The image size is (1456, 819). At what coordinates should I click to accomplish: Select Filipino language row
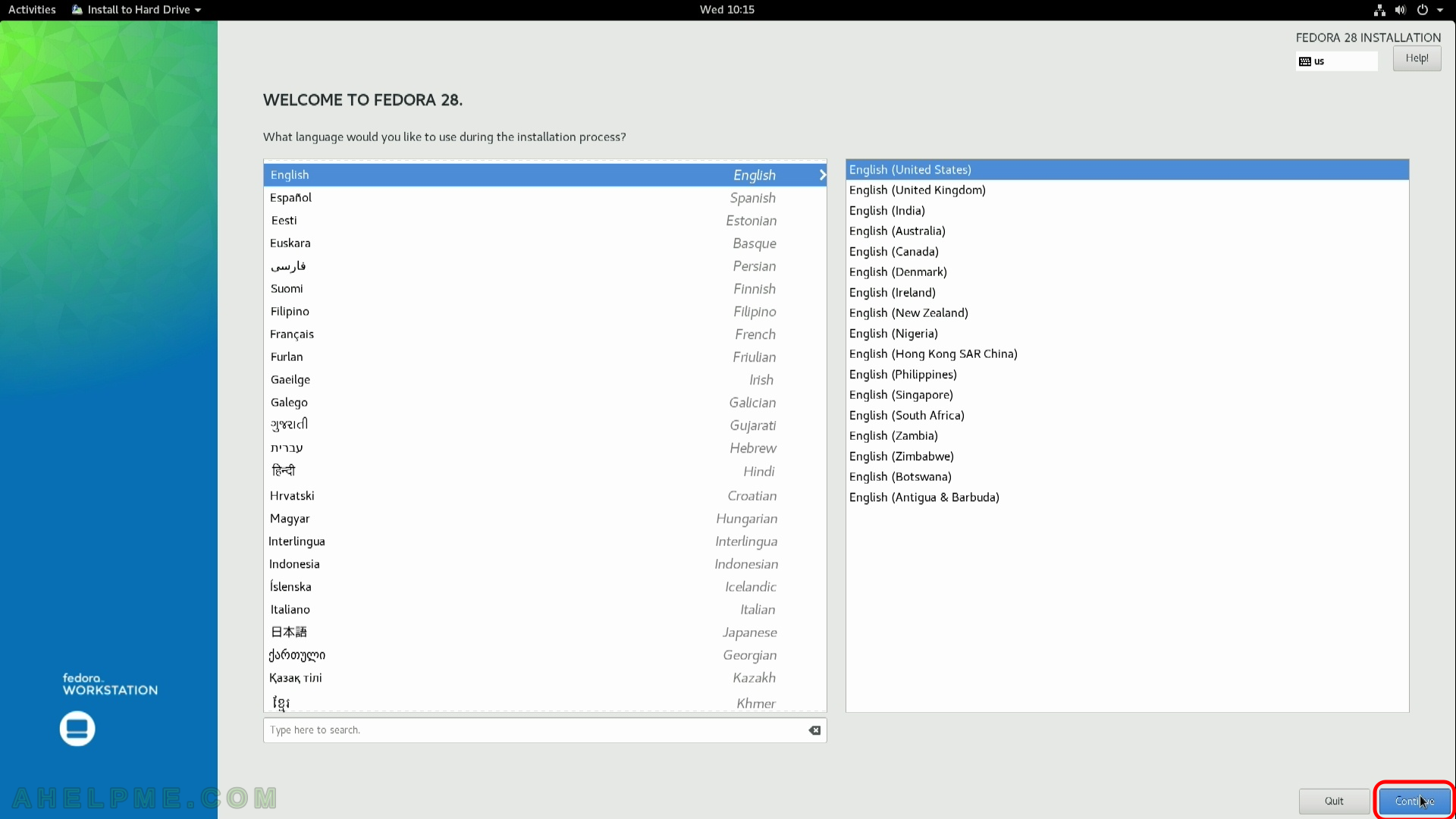click(544, 312)
